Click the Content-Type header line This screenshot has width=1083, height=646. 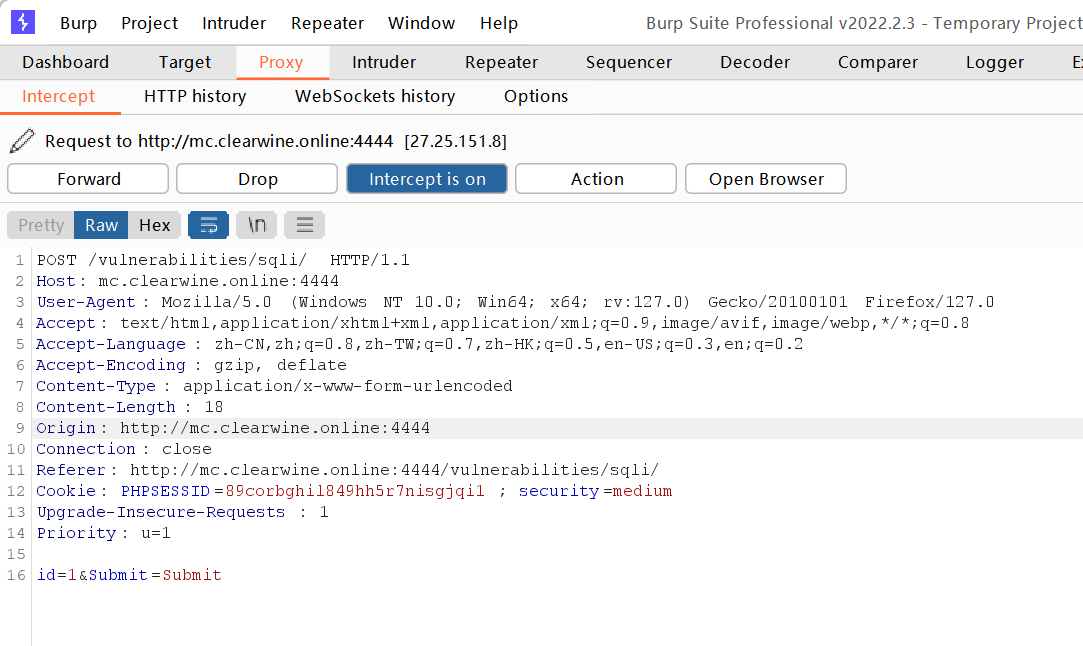click(x=274, y=386)
